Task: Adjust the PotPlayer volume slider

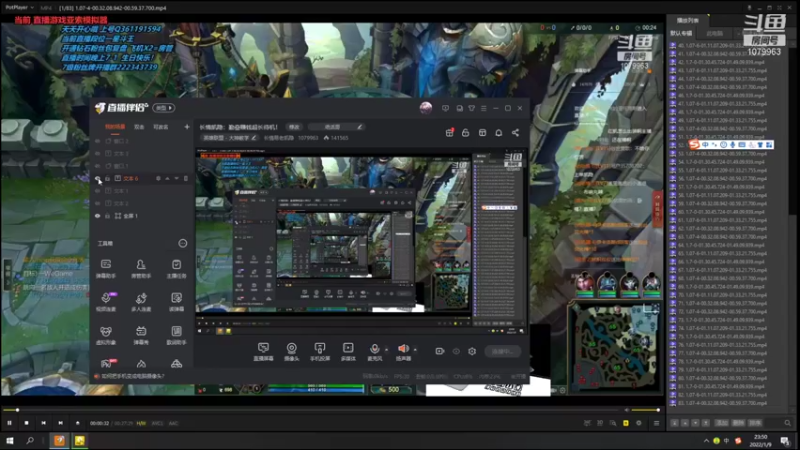Action: pos(645,410)
